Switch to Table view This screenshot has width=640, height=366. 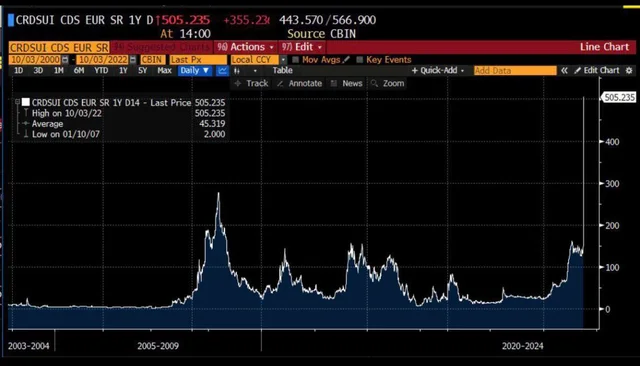[x=282, y=70]
